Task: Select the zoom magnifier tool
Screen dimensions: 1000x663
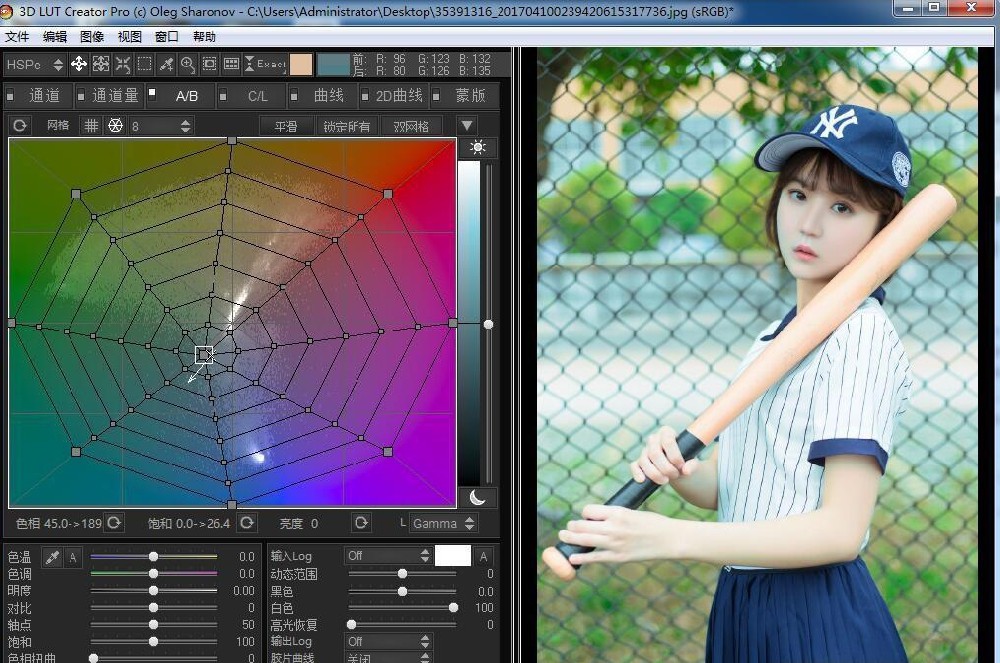Action: pyautogui.click(x=188, y=65)
